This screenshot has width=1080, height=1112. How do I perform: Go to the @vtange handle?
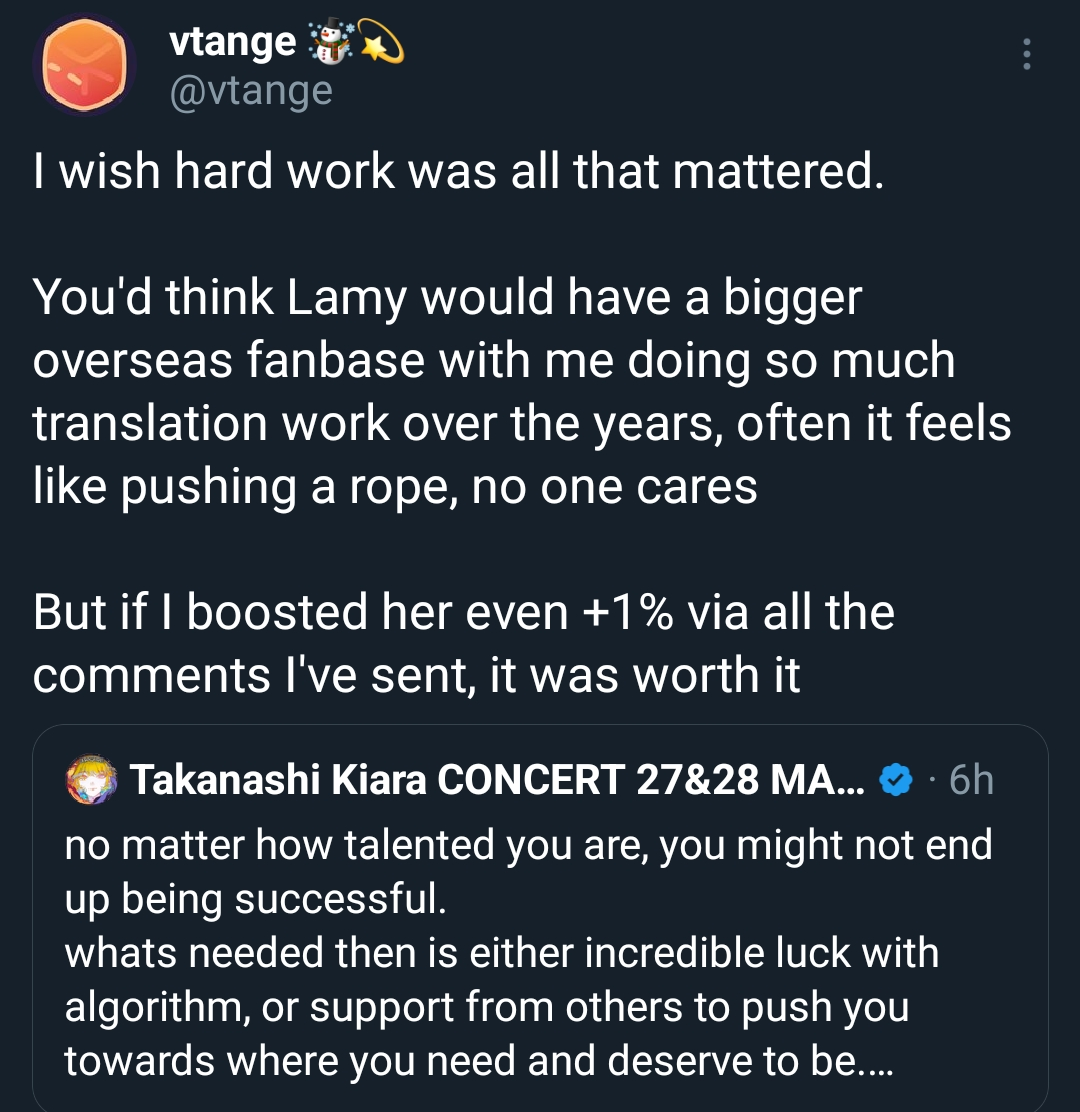click(x=251, y=91)
